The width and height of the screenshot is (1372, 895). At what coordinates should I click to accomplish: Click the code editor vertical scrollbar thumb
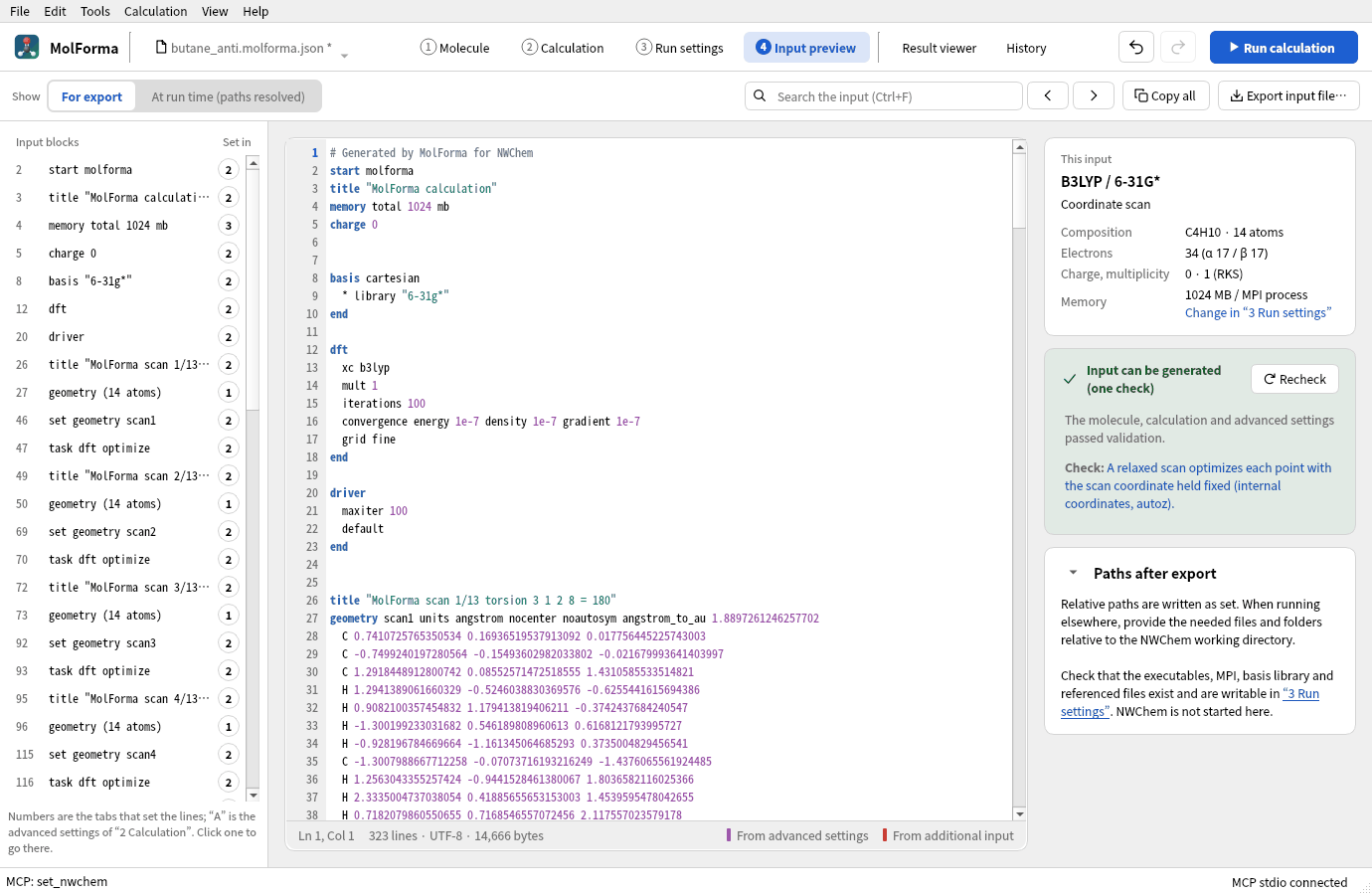pos(1019,193)
